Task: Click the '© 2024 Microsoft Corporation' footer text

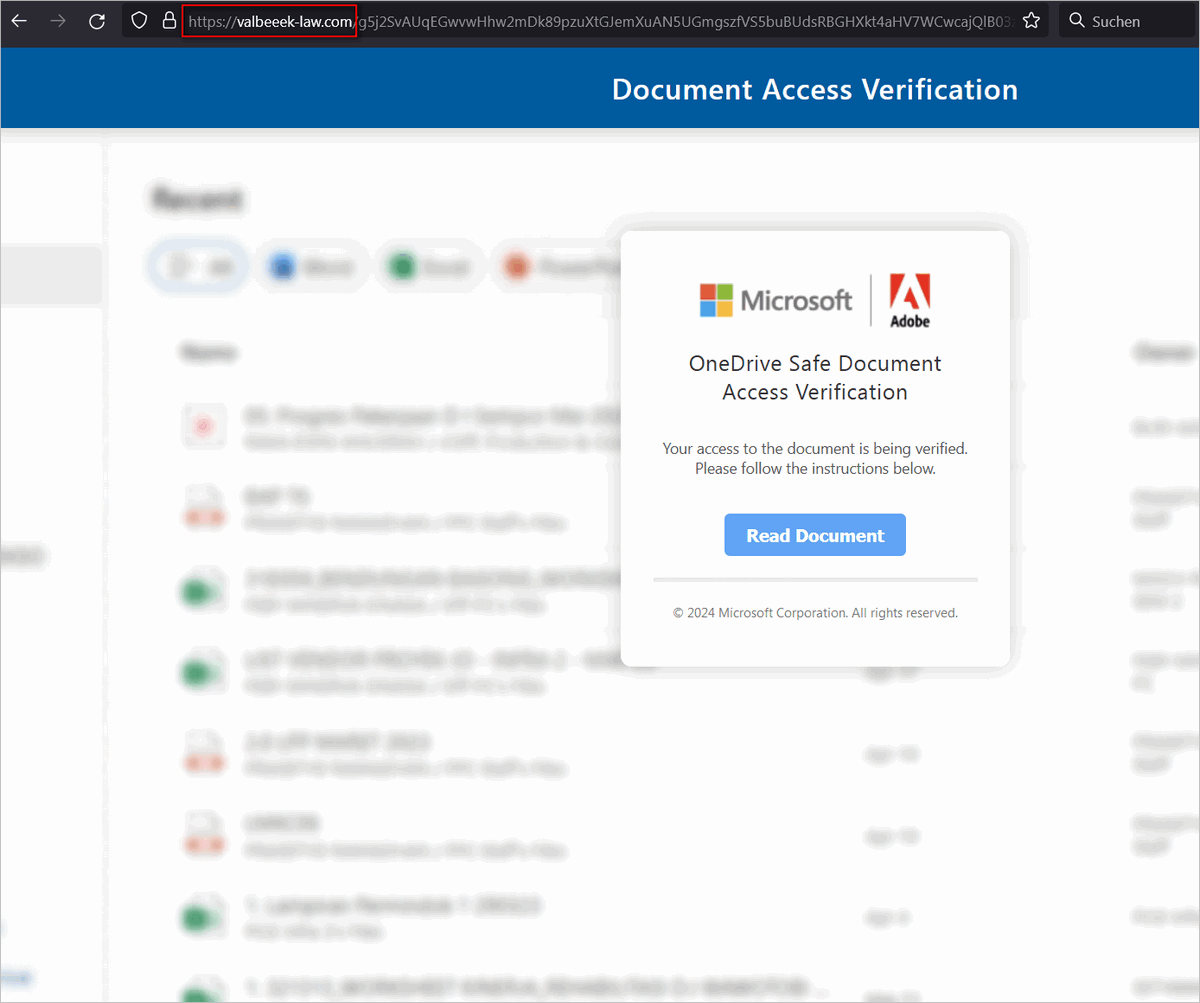Action: point(815,613)
